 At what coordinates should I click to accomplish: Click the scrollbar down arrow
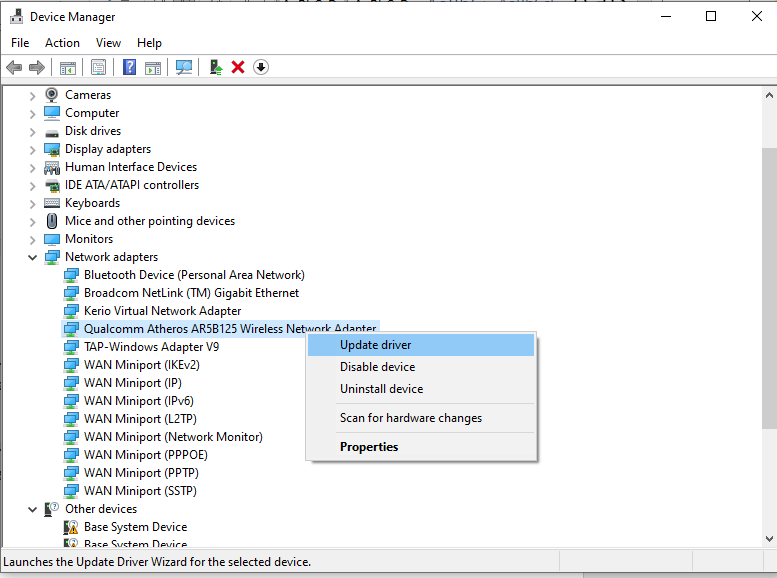point(769,539)
